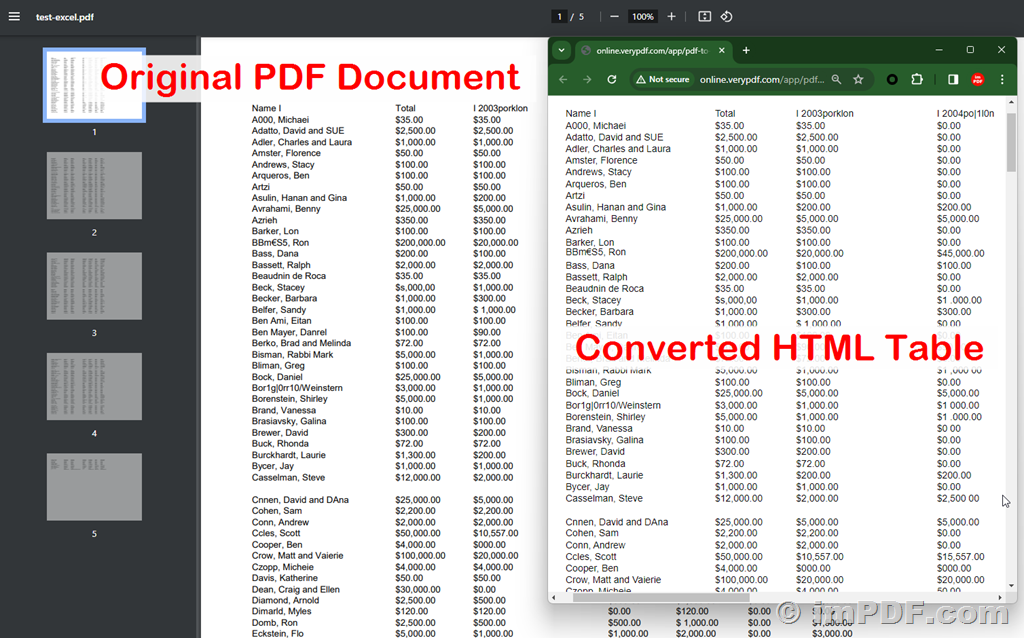
Task: Click "$15,557.00" in the HTML table
Action: point(960,556)
